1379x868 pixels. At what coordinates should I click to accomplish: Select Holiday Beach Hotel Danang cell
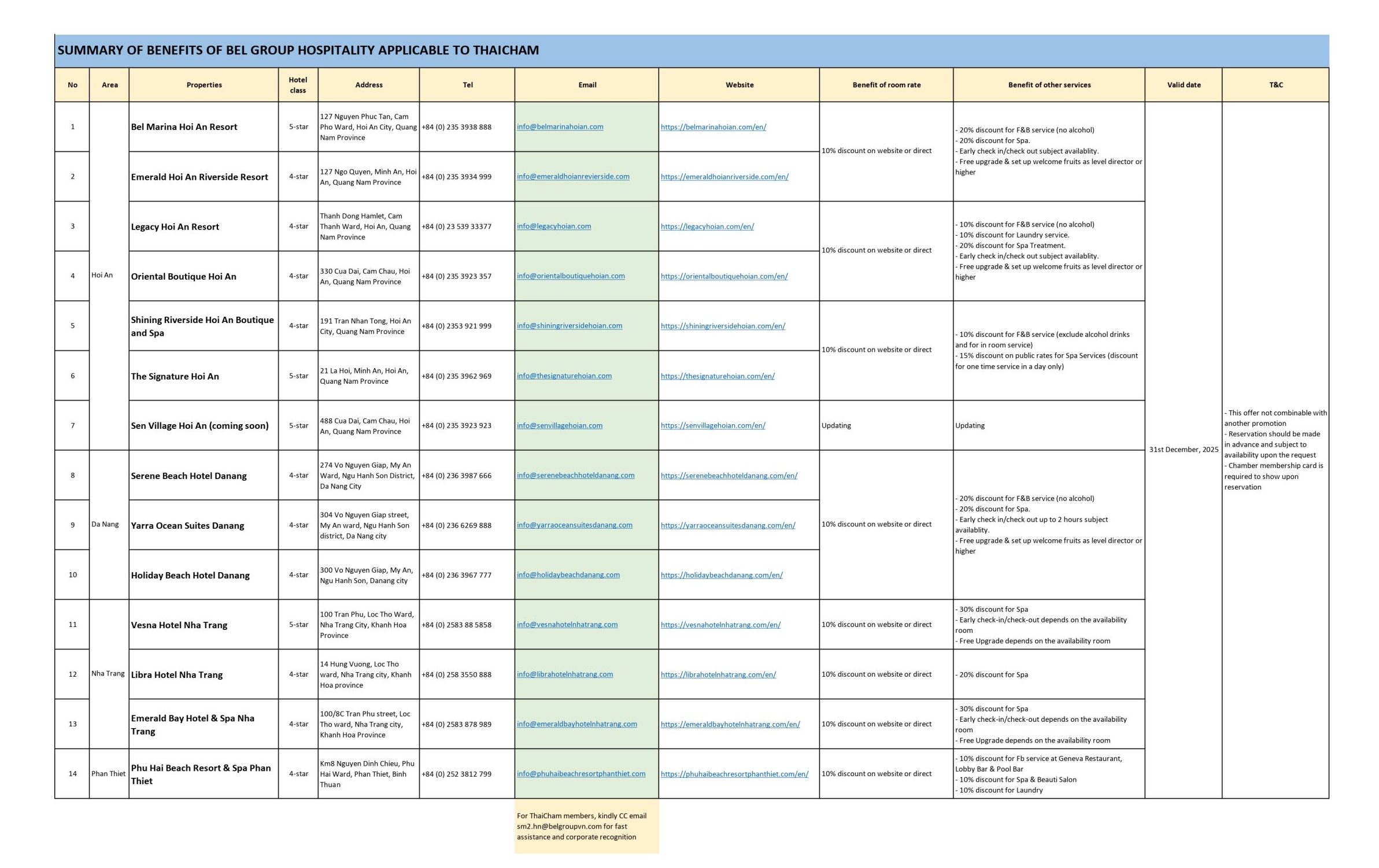(x=204, y=575)
